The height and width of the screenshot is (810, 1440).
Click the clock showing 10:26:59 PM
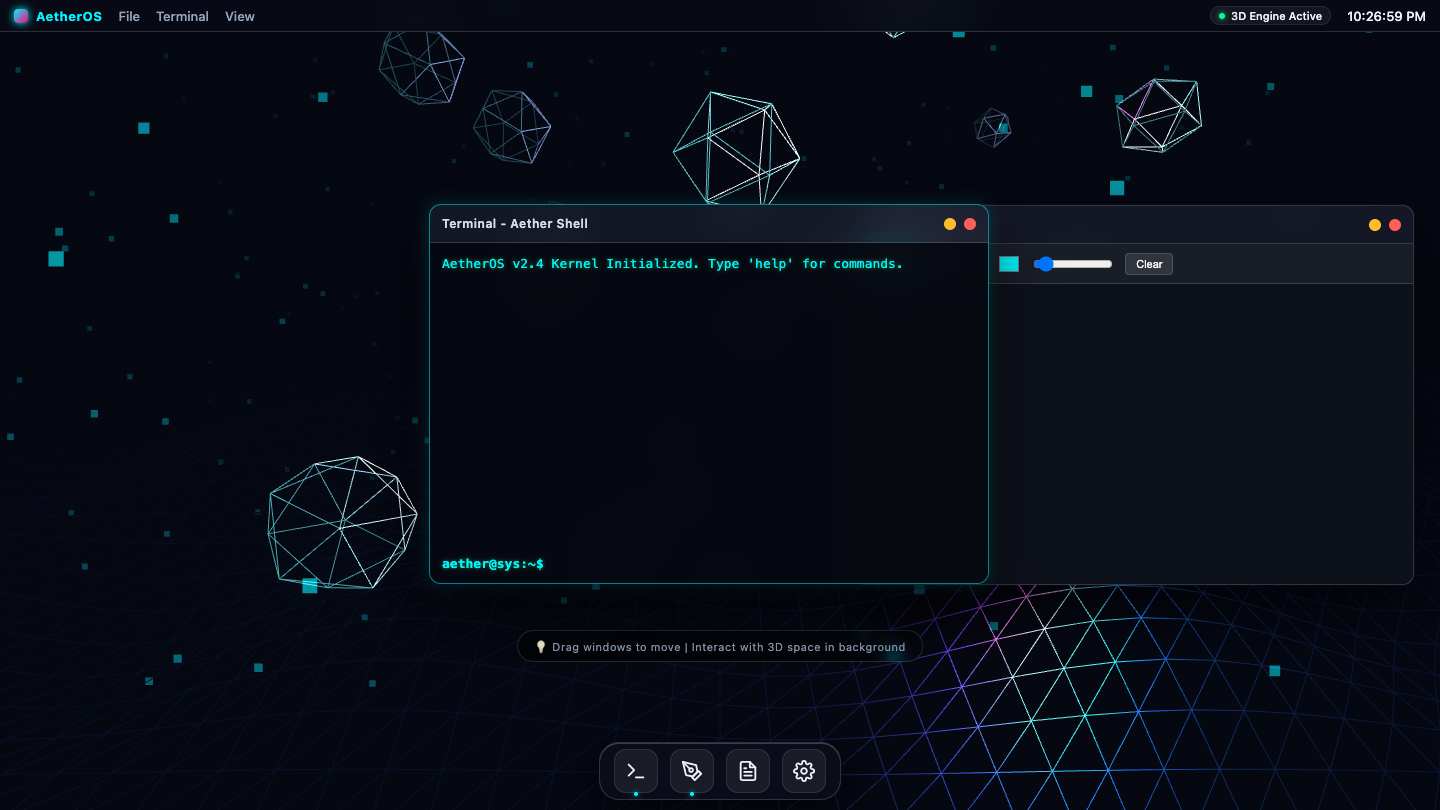coord(1386,16)
